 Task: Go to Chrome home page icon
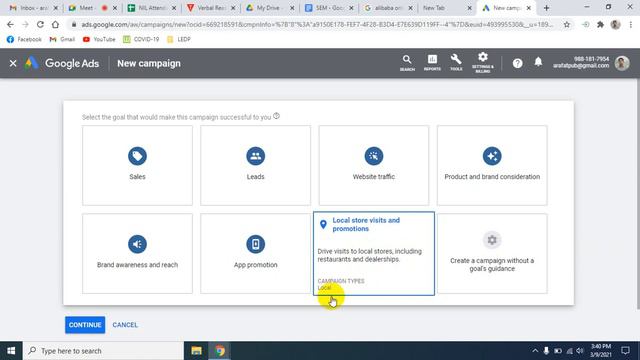click(x=55, y=24)
